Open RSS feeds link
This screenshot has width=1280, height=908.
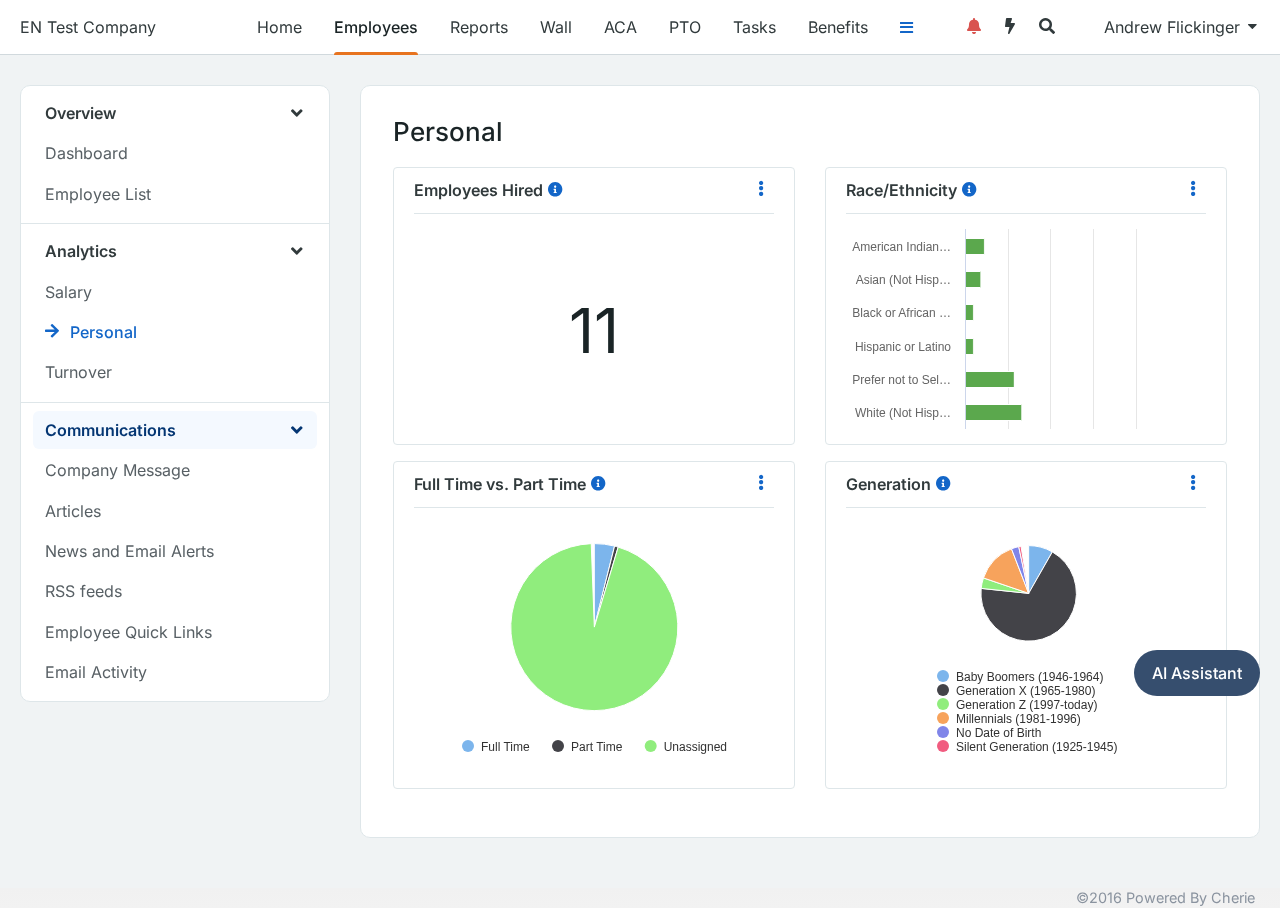[83, 591]
